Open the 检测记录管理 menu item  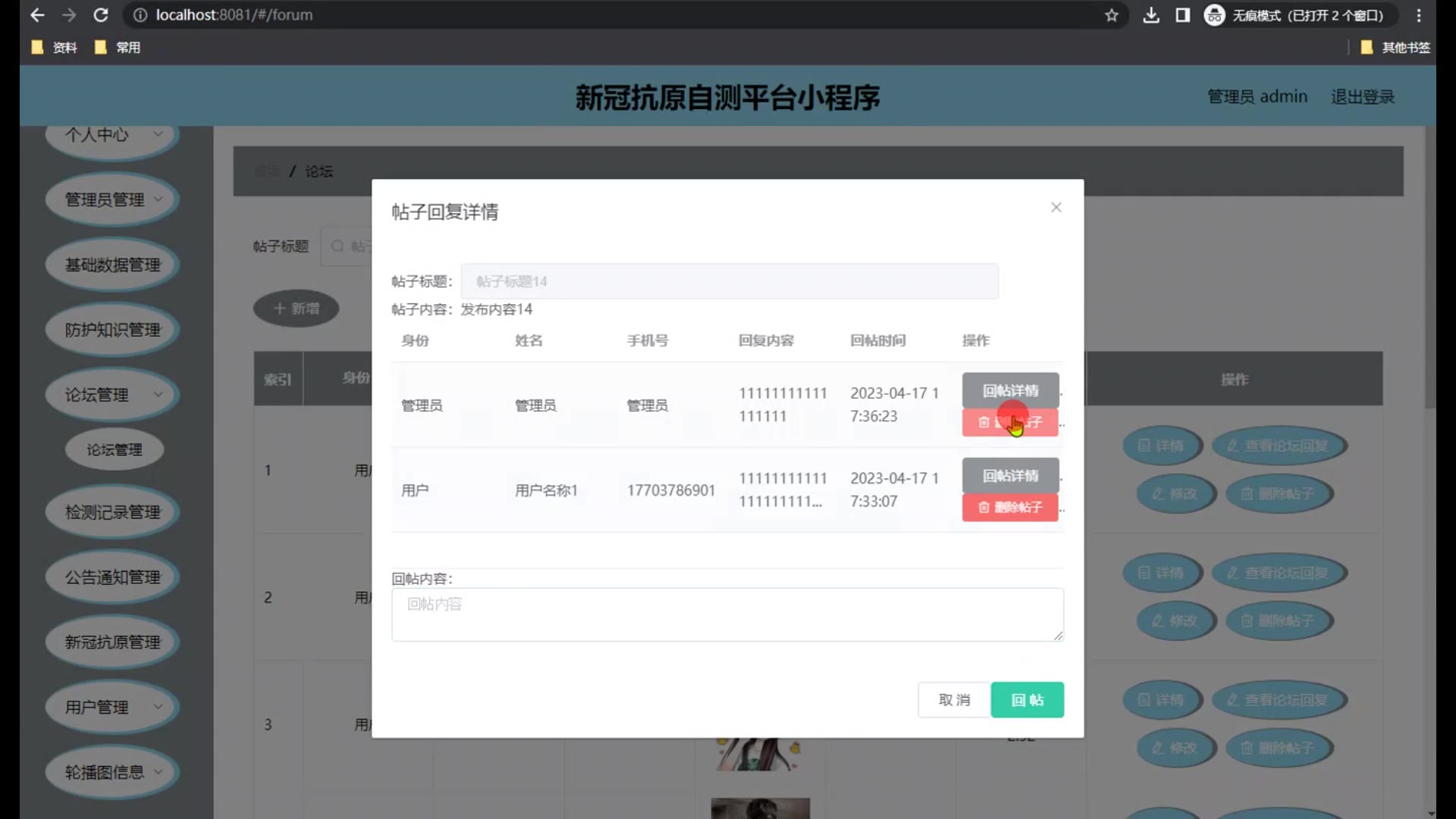(x=112, y=512)
